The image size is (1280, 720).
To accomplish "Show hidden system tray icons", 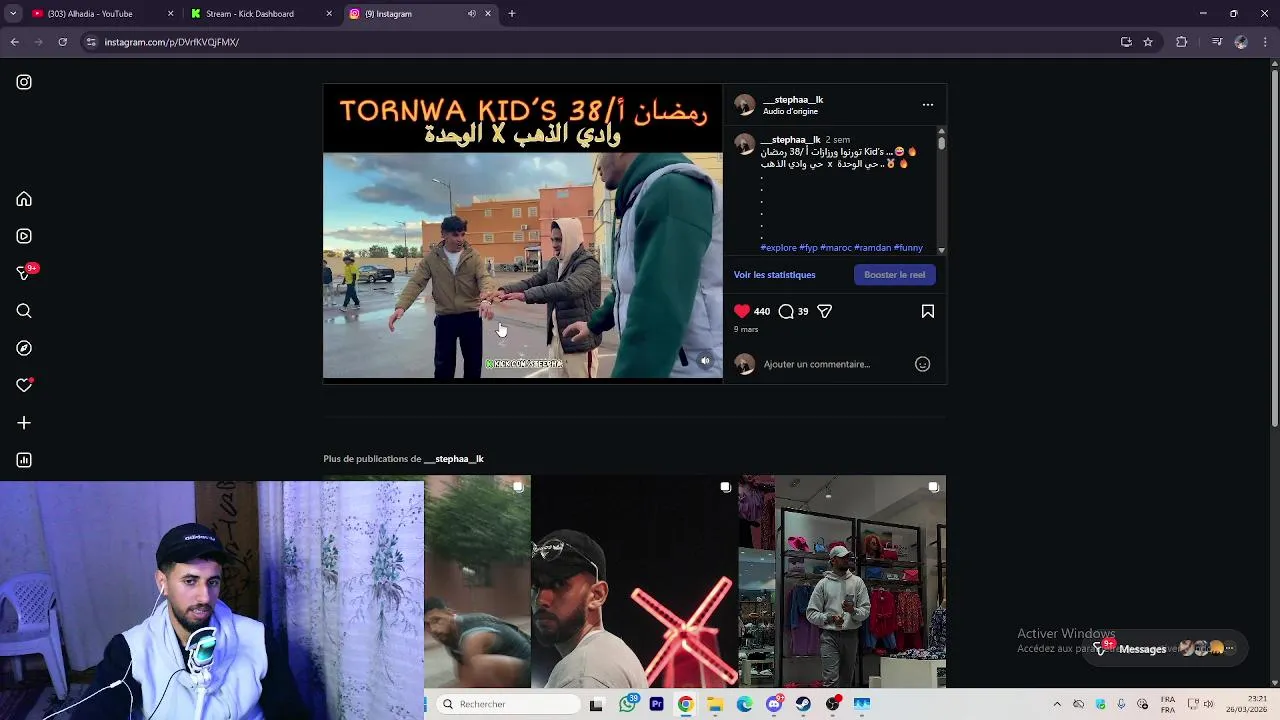I will (x=1057, y=704).
